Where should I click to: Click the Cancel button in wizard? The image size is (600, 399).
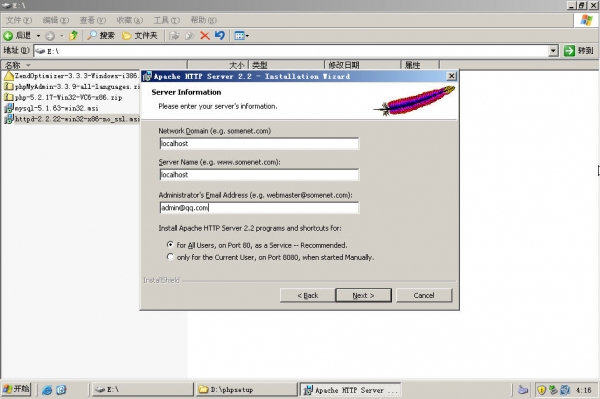coord(424,295)
